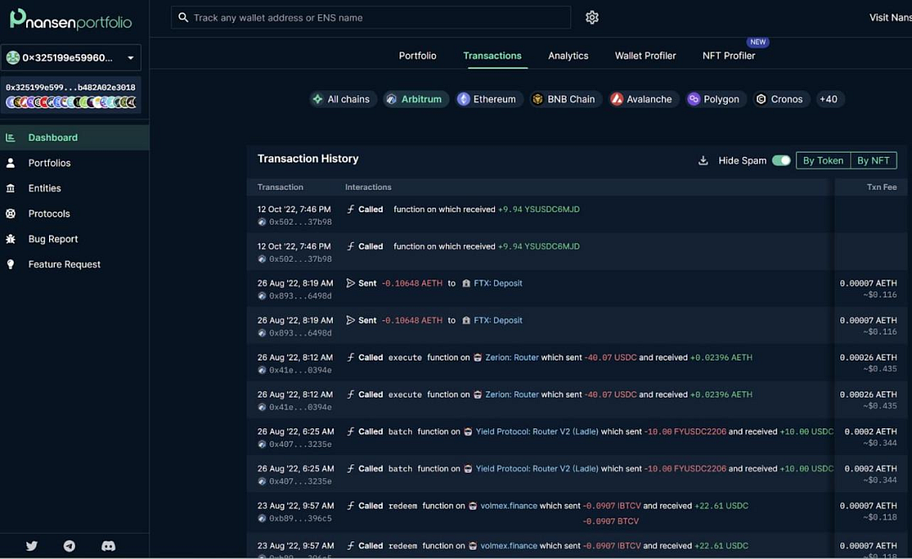Expand the wallet address dropdown arrow
Image resolution: width=912 pixels, height=559 pixels.
point(130,58)
